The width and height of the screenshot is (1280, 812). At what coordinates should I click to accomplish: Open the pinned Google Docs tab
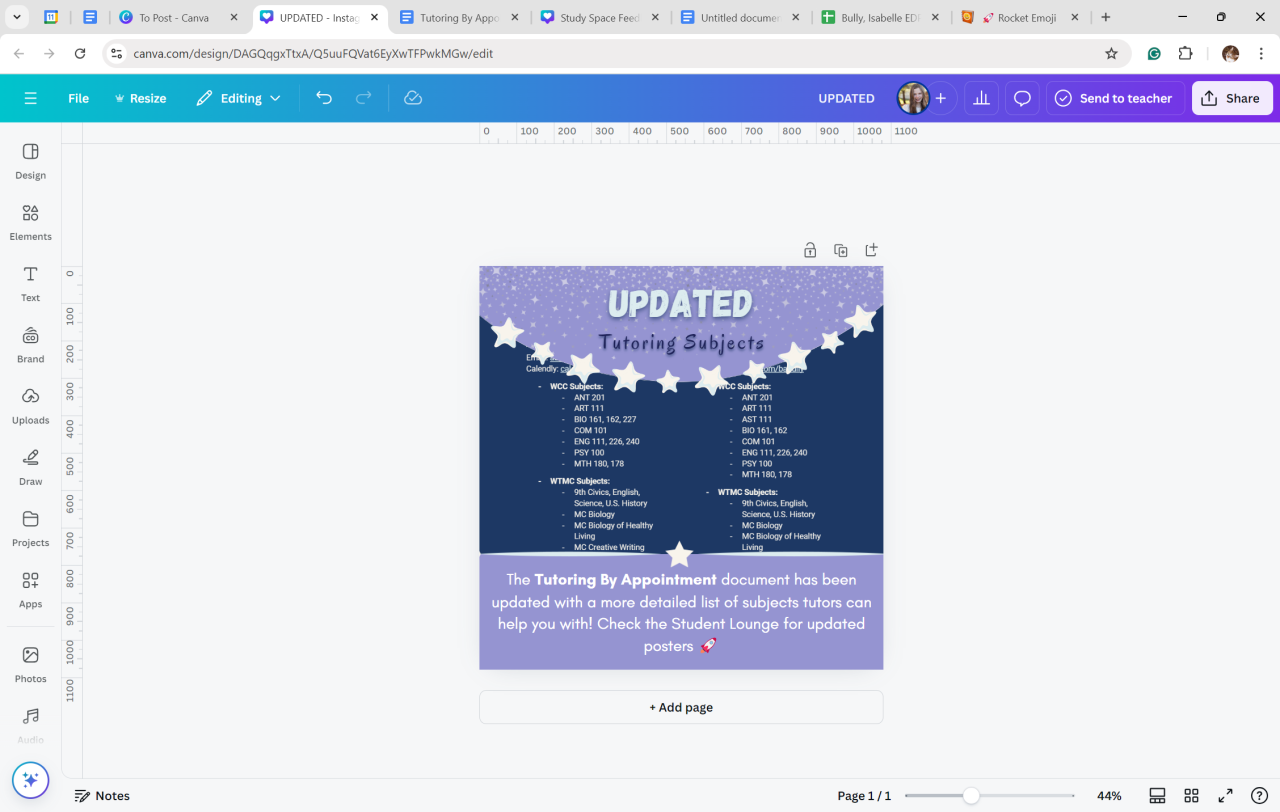[x=90, y=18]
